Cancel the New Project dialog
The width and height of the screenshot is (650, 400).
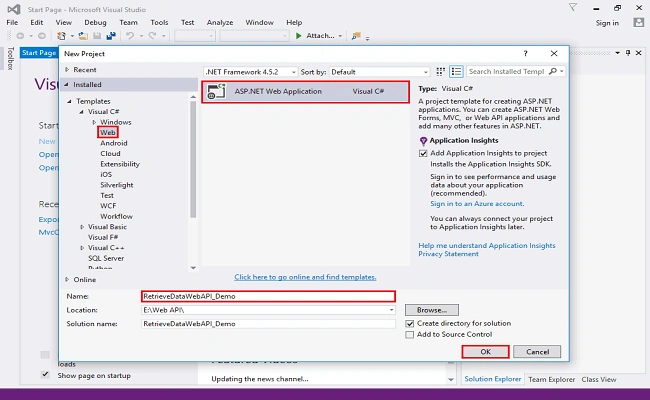coord(537,352)
